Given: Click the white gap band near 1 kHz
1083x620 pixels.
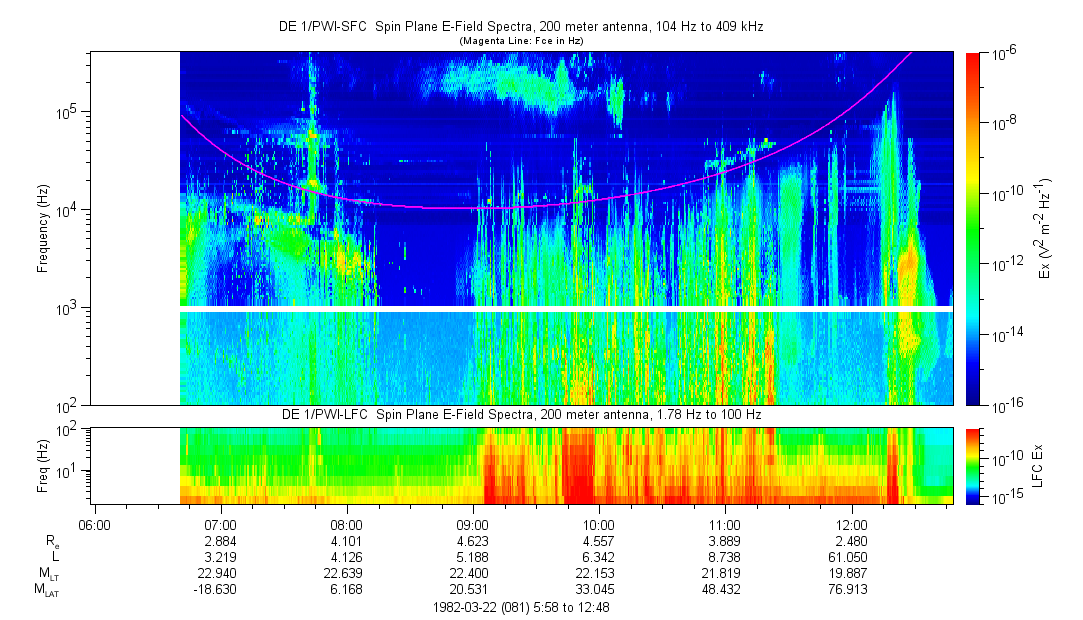Looking at the screenshot, I should click(x=566, y=309).
